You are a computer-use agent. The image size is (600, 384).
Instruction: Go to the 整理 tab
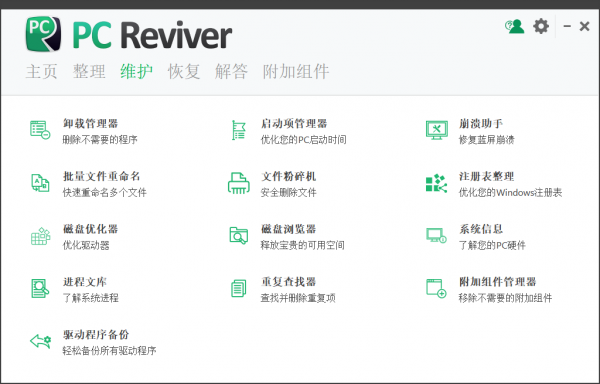[89, 72]
